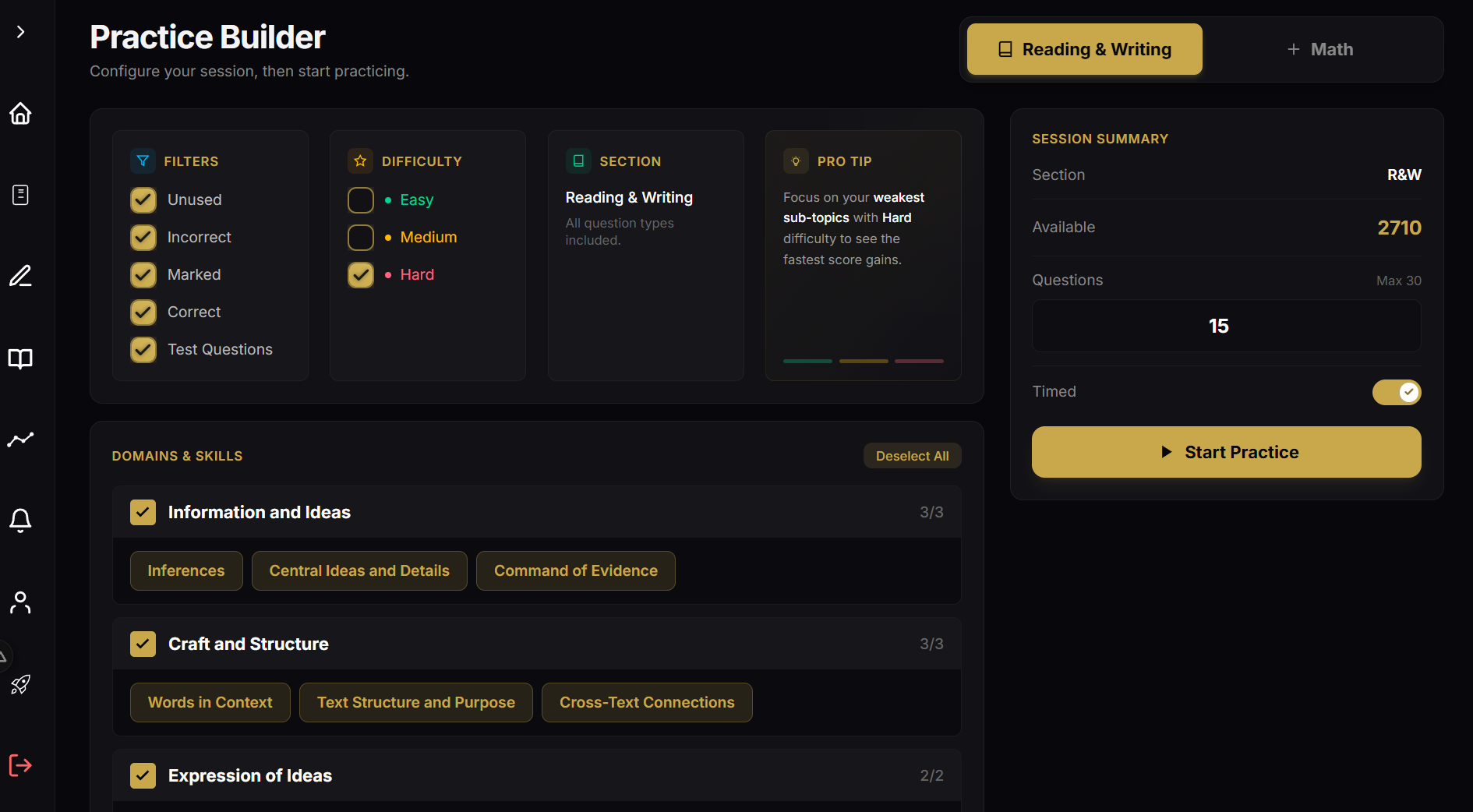Click the Craft and Structure 3/3 counter
Image resolution: width=1473 pixels, height=812 pixels.
(x=931, y=644)
